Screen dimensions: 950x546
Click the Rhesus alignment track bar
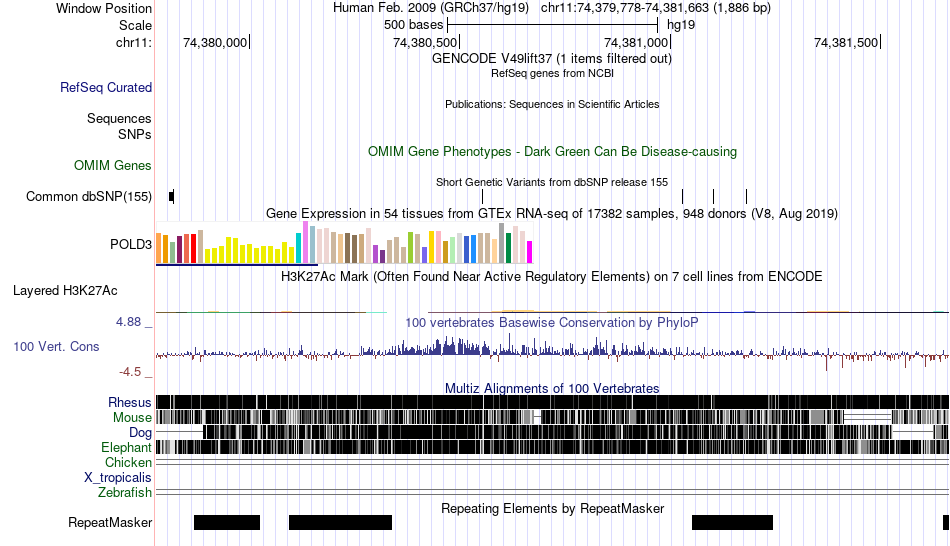pyautogui.click(x=552, y=402)
